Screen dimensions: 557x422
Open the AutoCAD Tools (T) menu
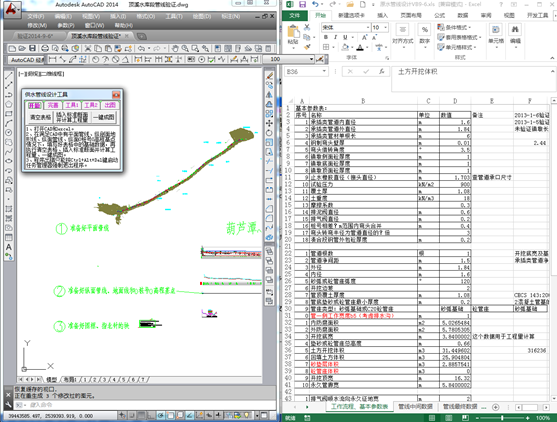click(174, 16)
